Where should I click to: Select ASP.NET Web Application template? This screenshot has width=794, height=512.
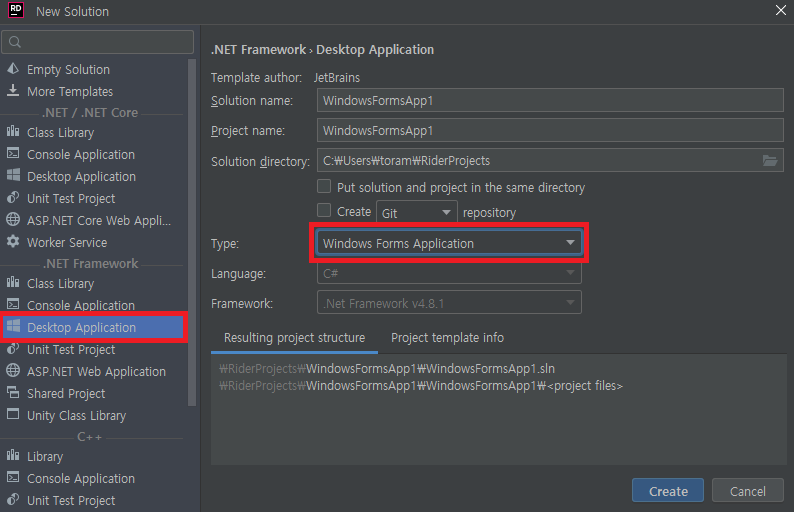94,371
